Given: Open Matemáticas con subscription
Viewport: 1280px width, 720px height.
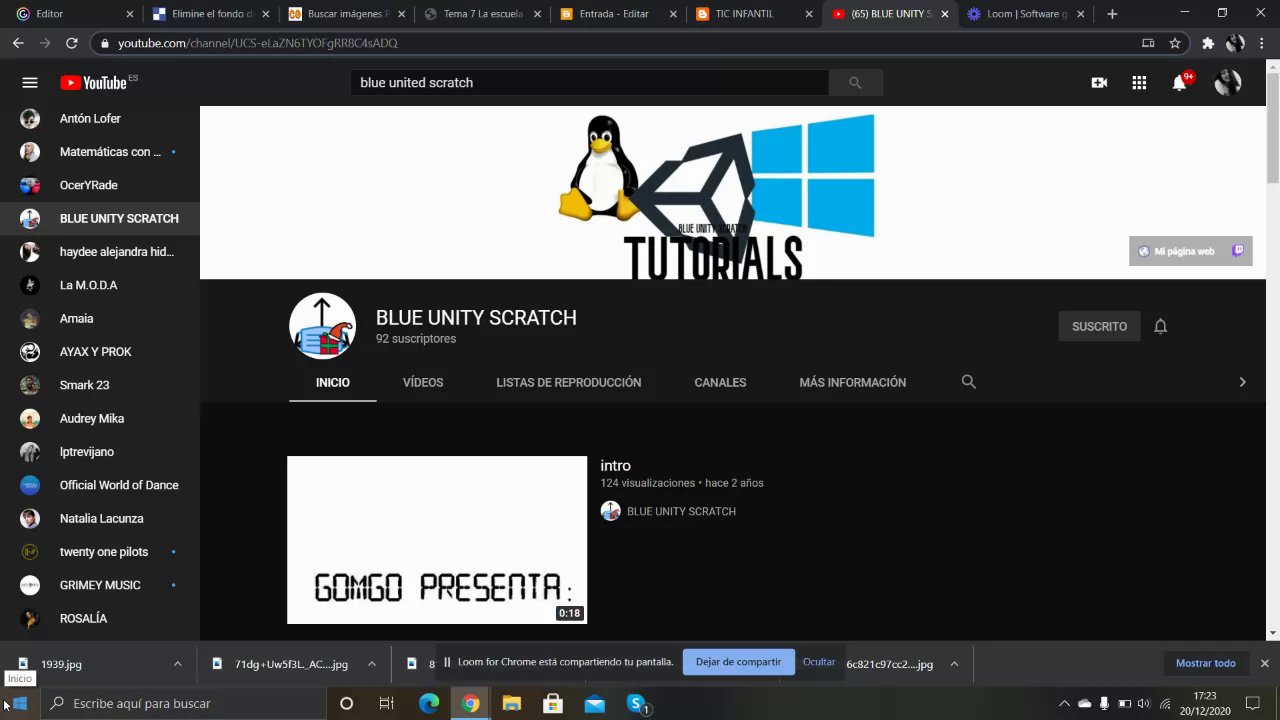Looking at the screenshot, I should (x=100, y=152).
